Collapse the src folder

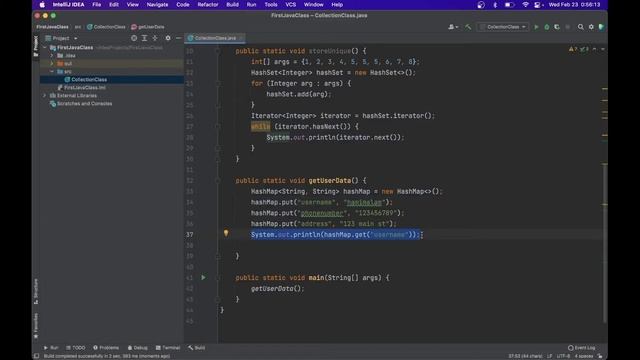tap(52, 71)
